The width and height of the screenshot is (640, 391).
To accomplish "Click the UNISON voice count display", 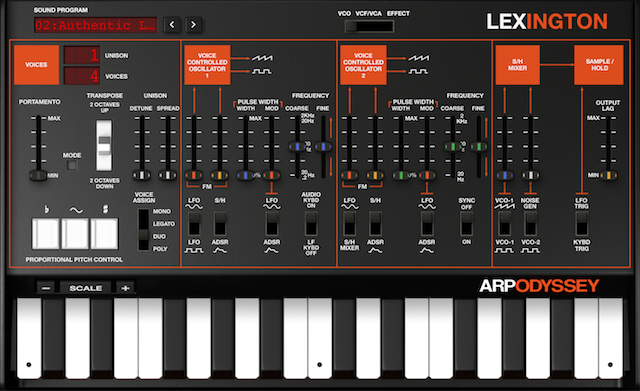I will point(82,55).
